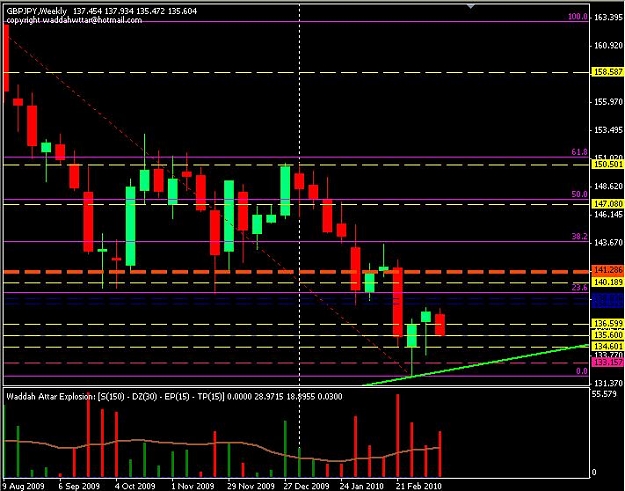Select the 147.080 yellow price label

(608, 204)
